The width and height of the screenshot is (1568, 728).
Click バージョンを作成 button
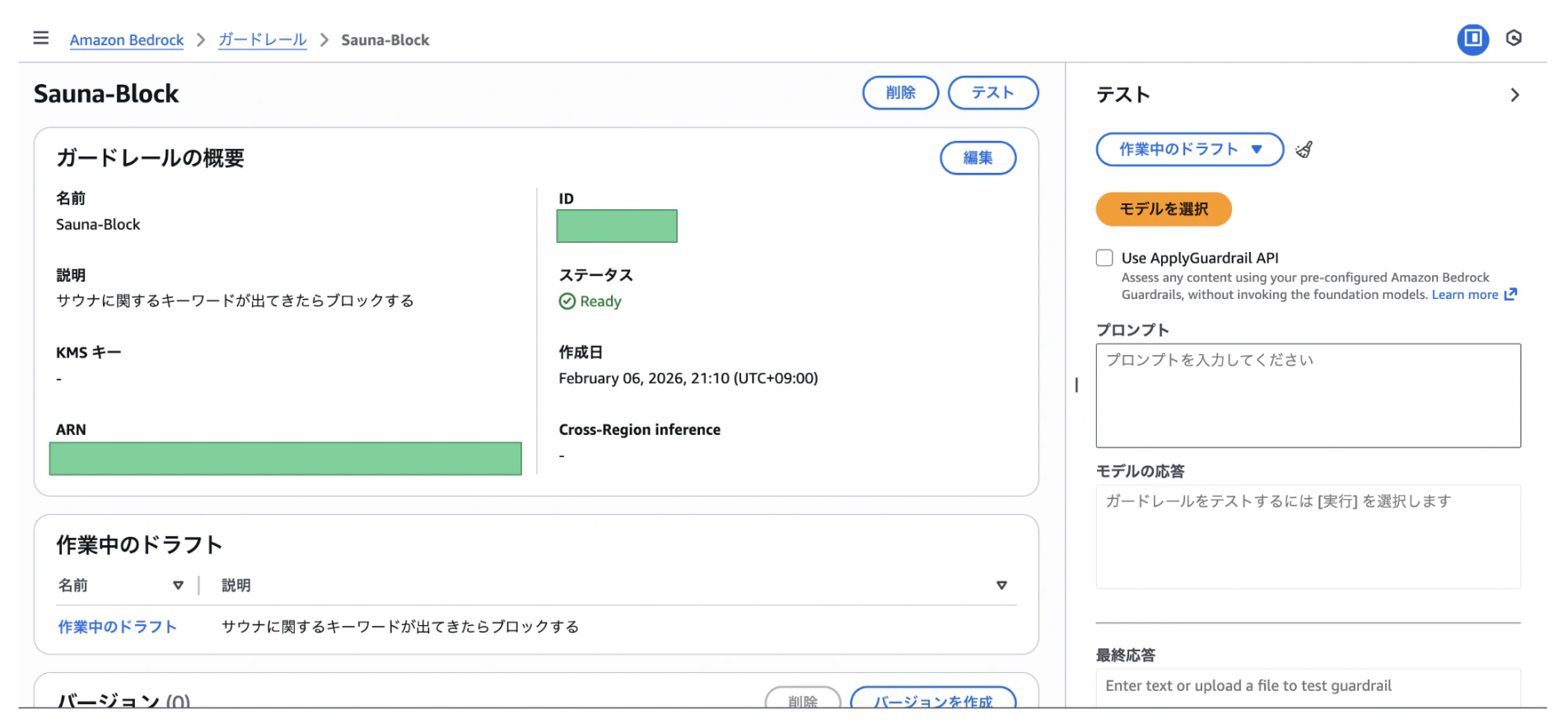[933, 698]
